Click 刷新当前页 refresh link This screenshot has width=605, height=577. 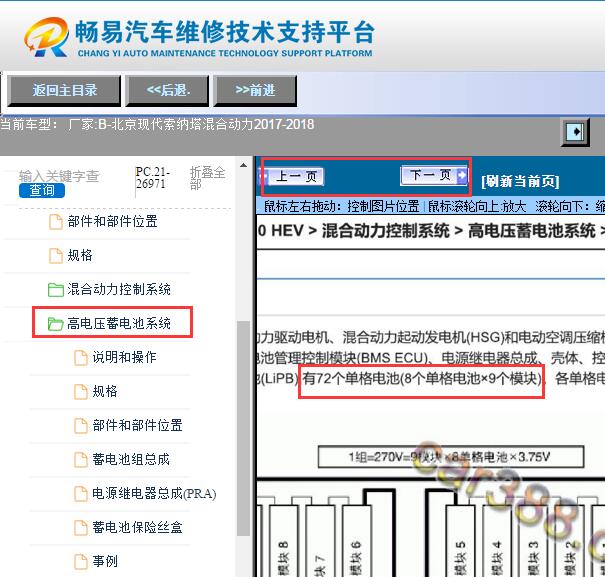(520, 181)
